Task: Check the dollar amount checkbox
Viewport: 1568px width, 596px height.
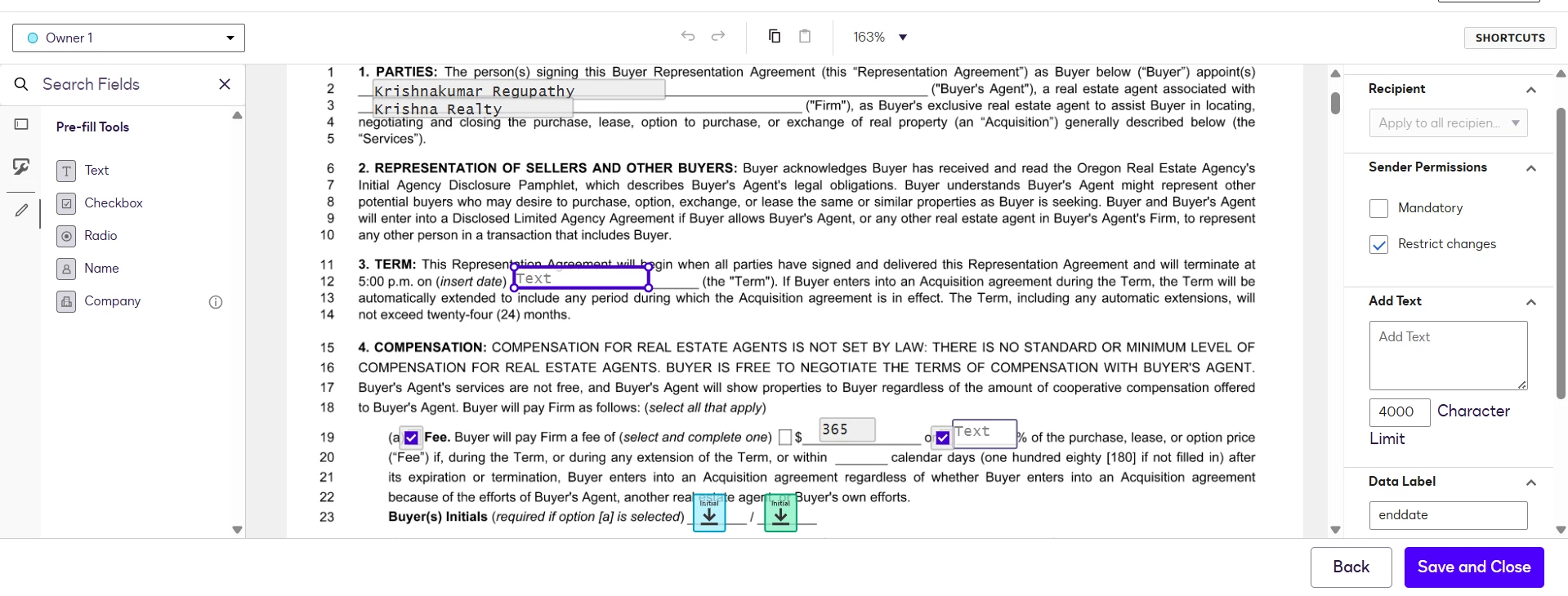Action: point(785,438)
